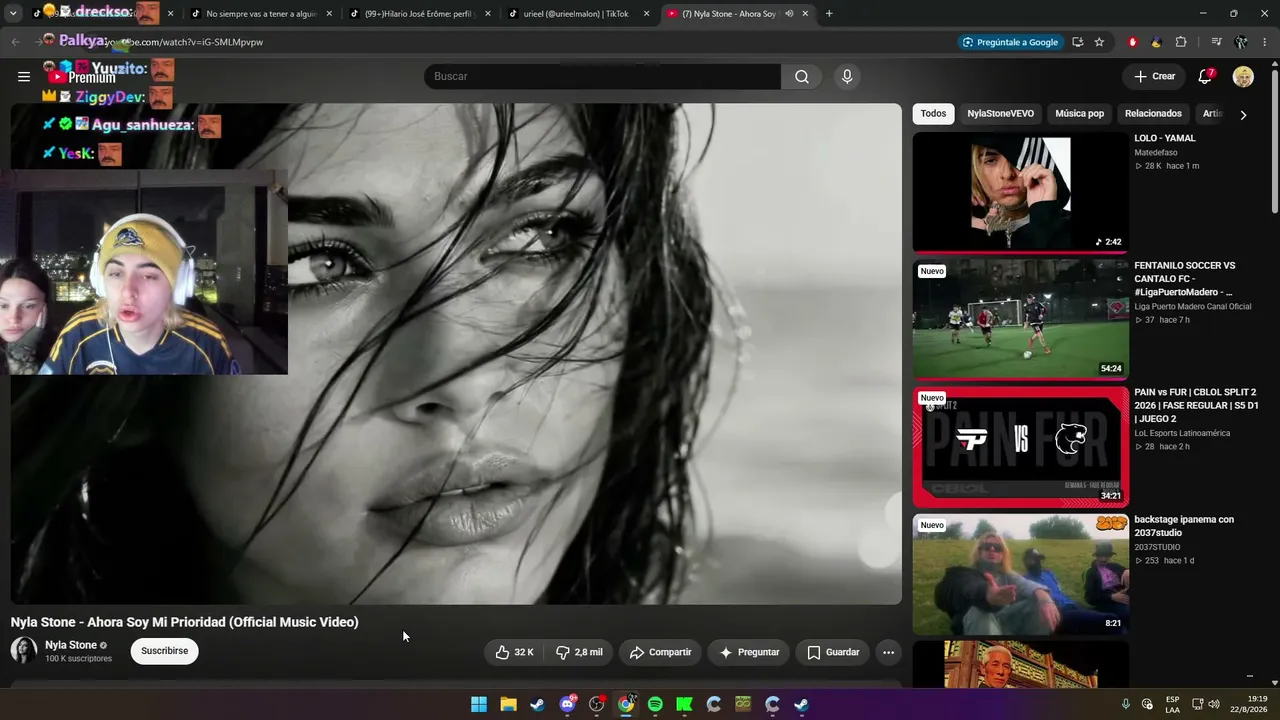Image resolution: width=1280 pixels, height=720 pixels.
Task: Open File Explorer from the taskbar
Action: 508,704
